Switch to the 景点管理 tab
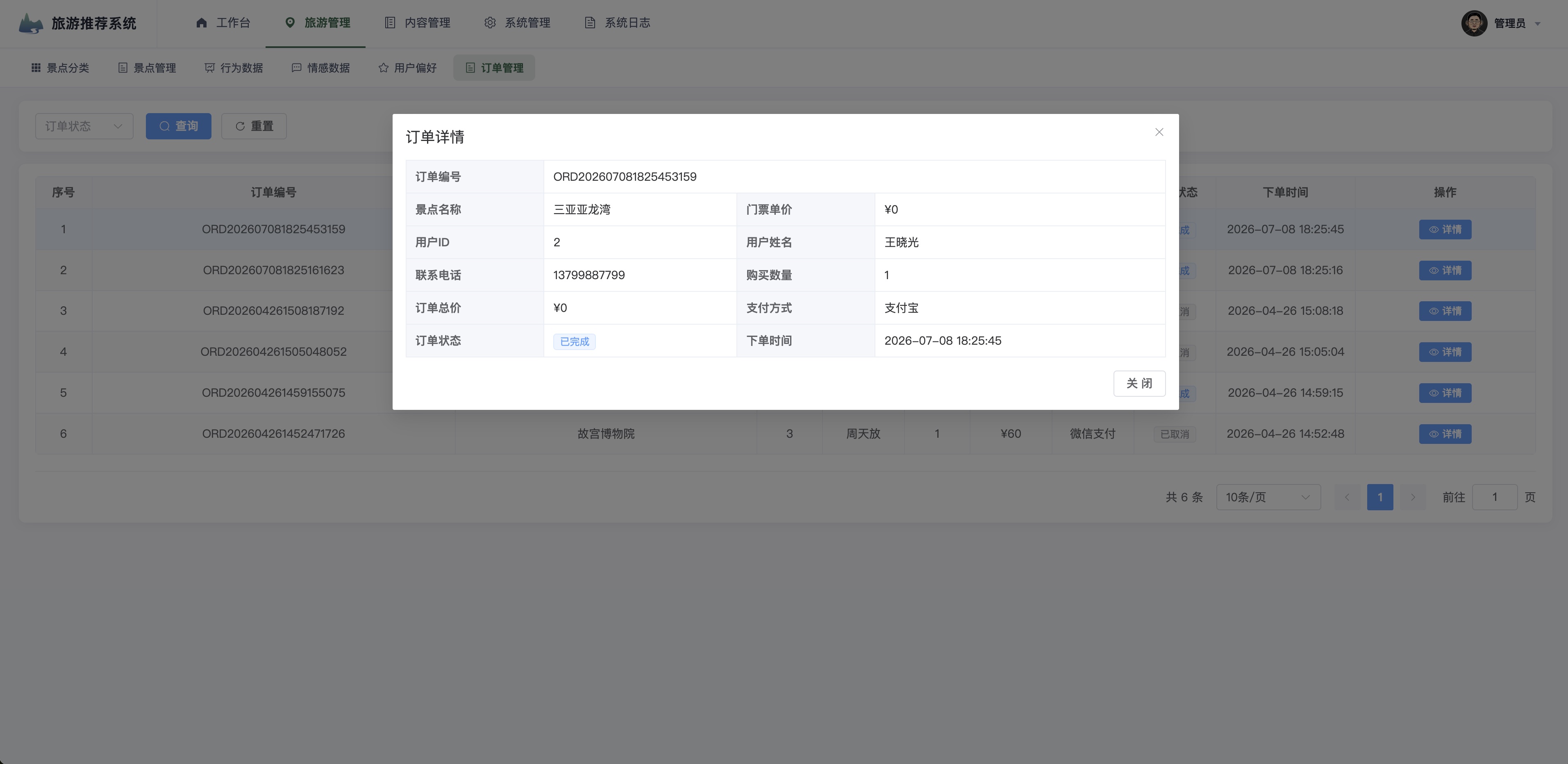 (147, 68)
